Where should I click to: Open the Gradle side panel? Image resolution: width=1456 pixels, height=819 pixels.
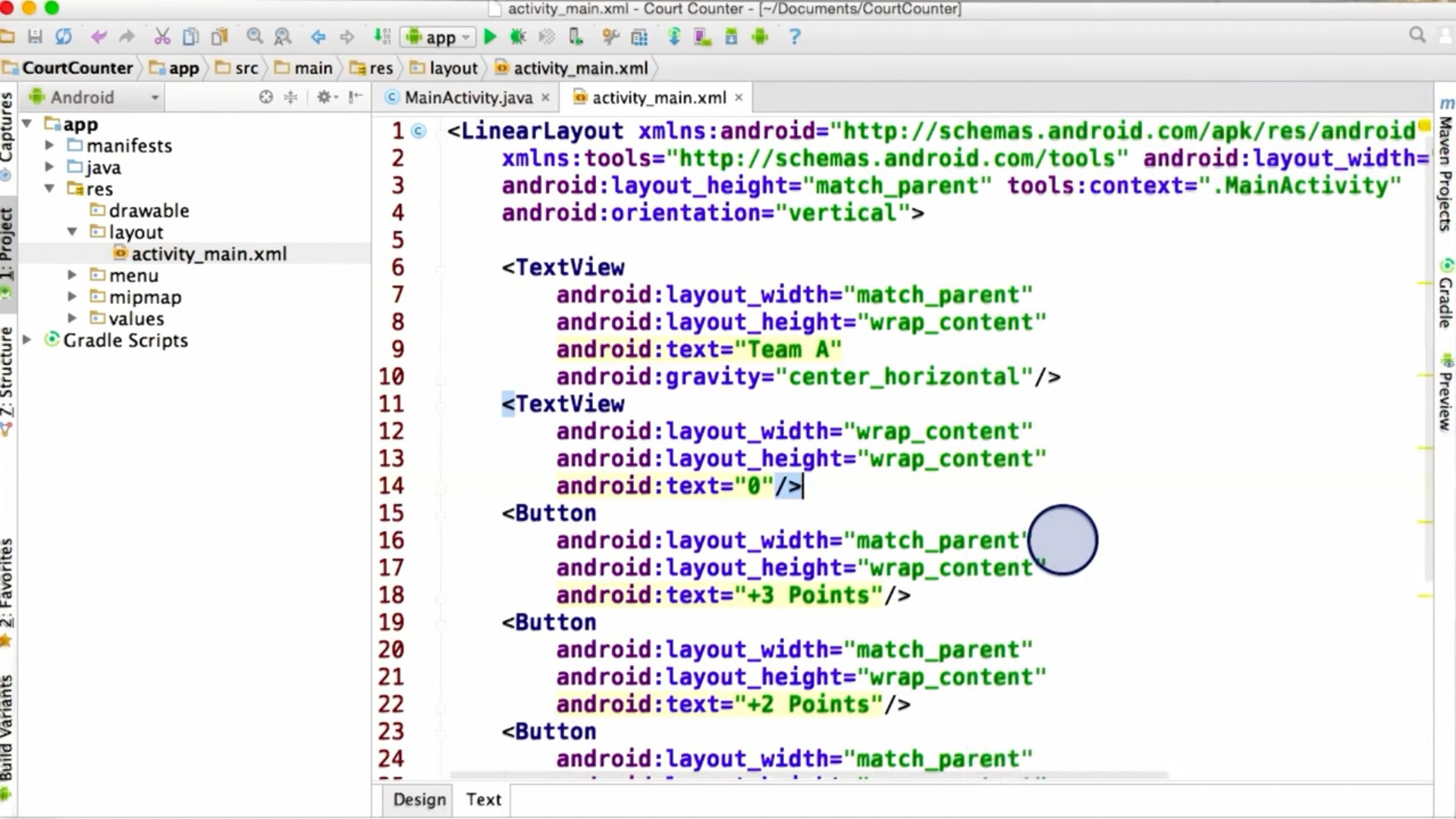click(x=1445, y=296)
